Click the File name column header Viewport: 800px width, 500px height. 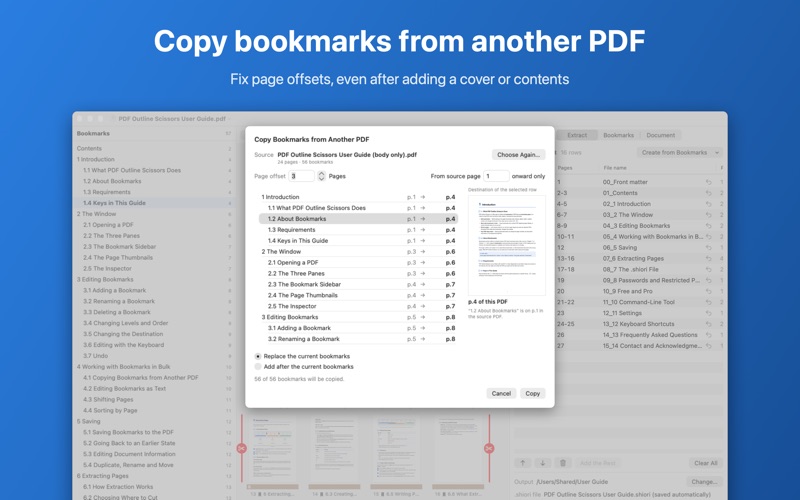615,168
